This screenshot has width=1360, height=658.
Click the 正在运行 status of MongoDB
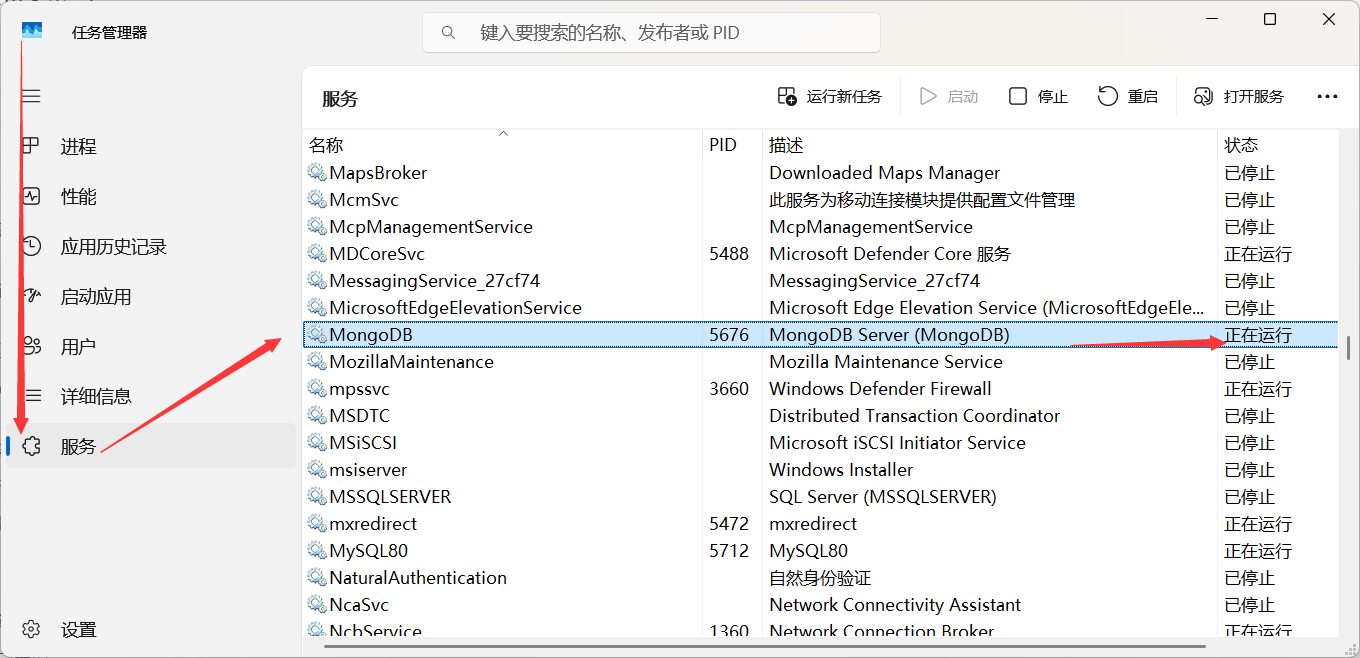pyautogui.click(x=1258, y=335)
